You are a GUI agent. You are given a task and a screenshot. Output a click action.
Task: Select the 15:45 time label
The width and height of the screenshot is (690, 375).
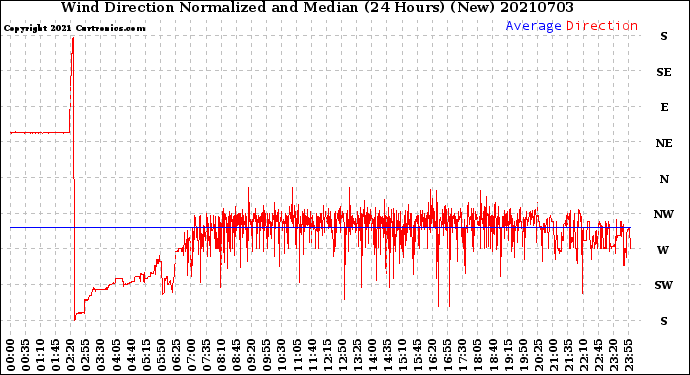[417, 356]
